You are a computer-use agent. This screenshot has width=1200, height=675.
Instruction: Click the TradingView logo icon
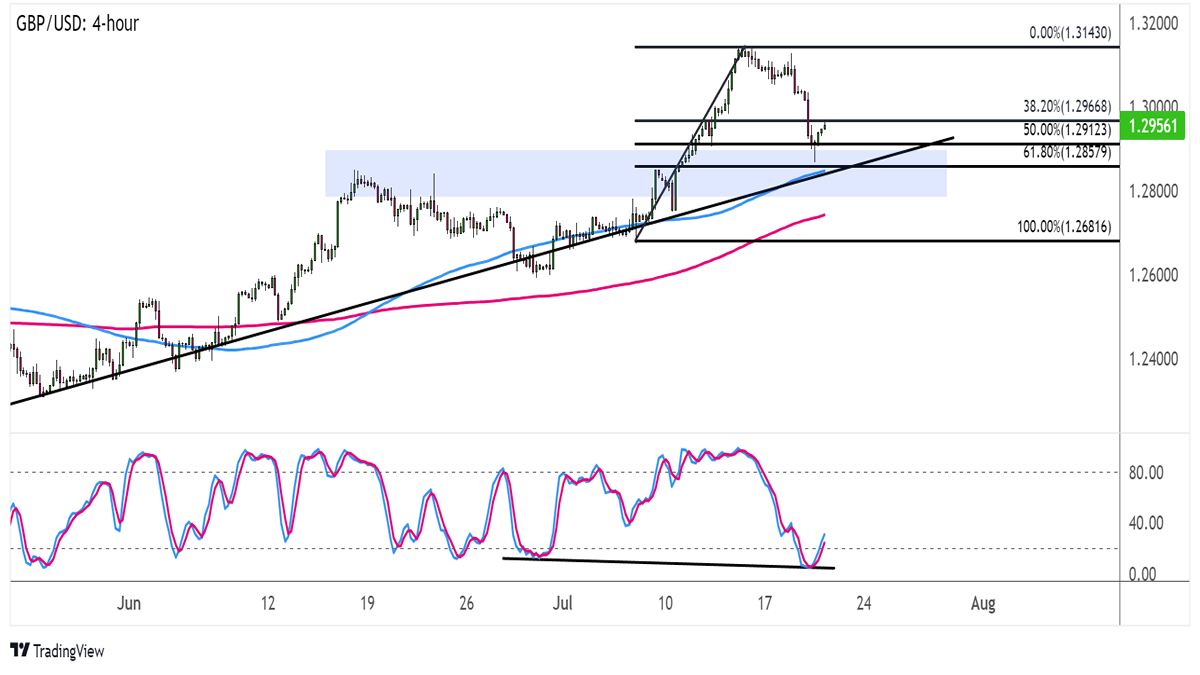(x=19, y=651)
